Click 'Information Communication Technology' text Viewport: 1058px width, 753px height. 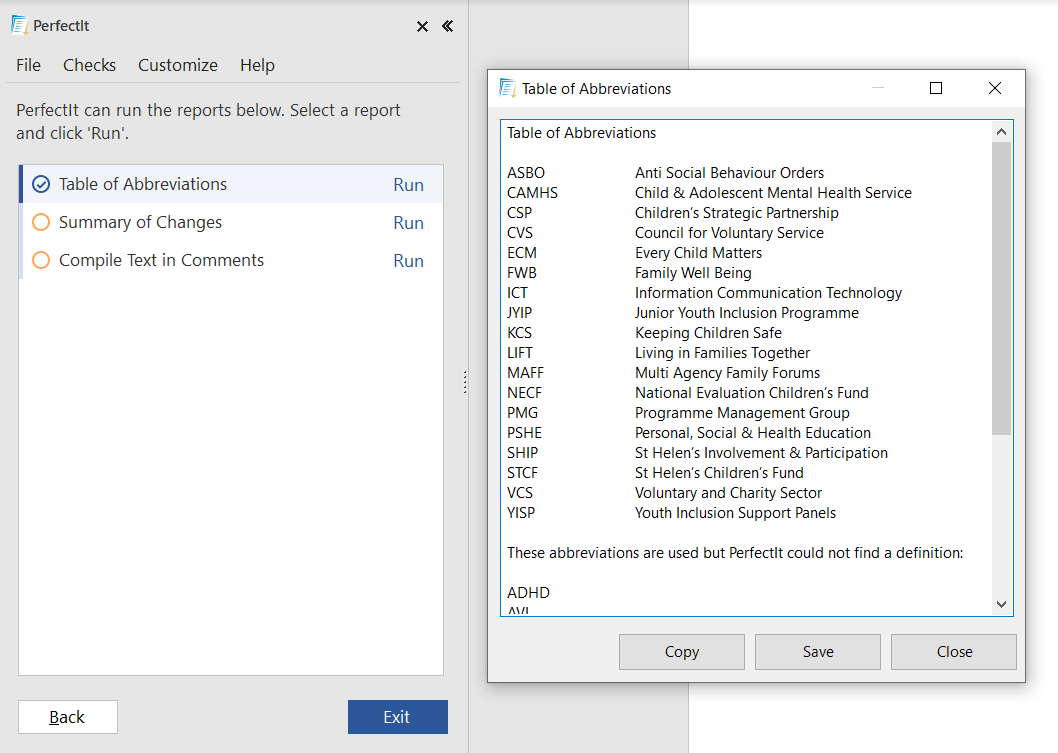769,293
